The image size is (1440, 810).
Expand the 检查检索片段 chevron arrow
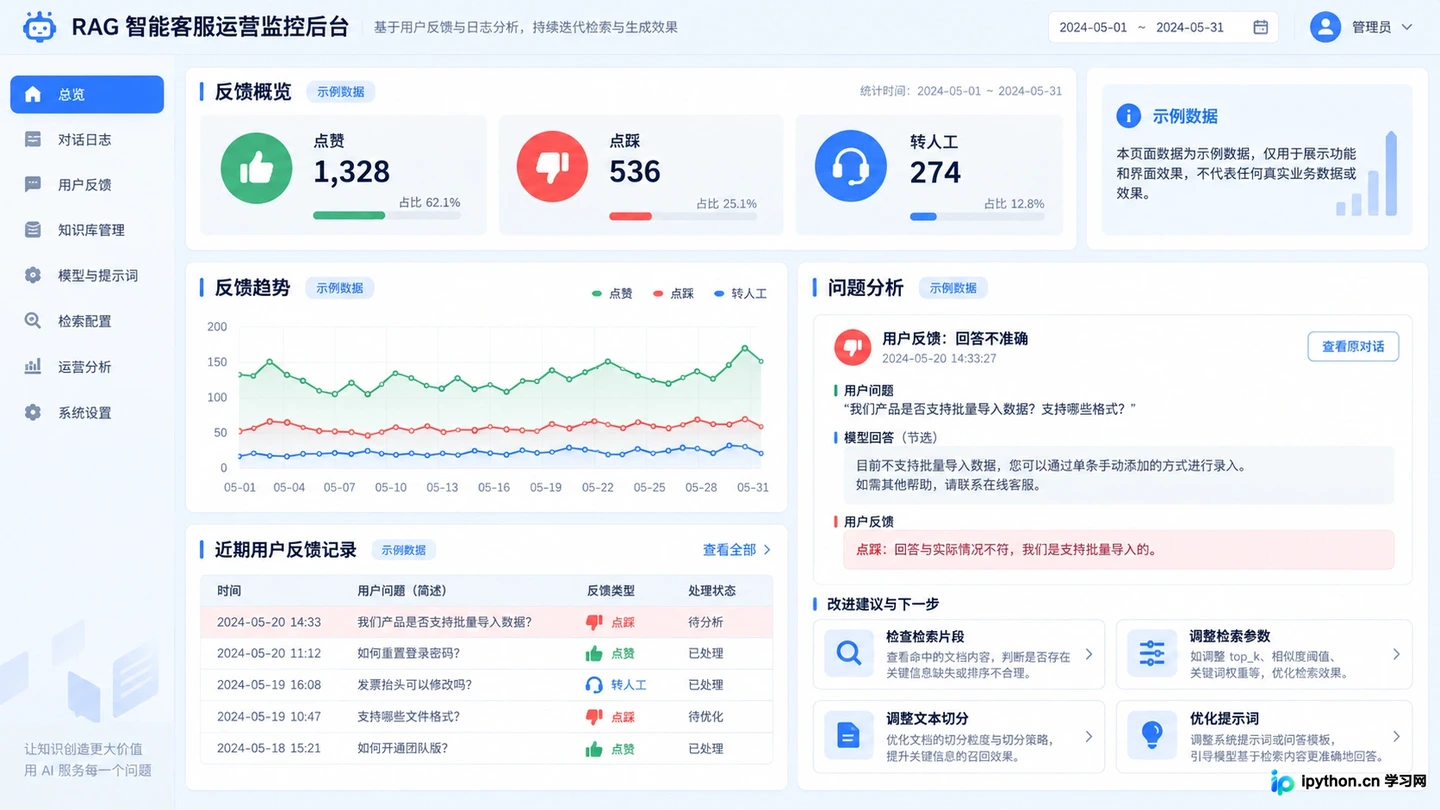[1089, 654]
